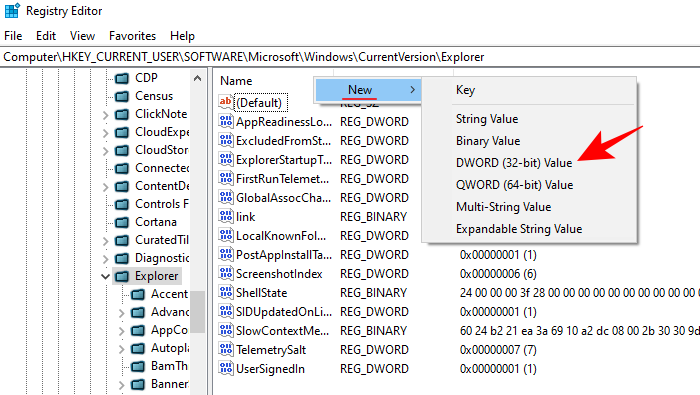This screenshot has width=700, height=395.
Task: Expand the ContentDe tree node
Action: pyautogui.click(x=106, y=187)
